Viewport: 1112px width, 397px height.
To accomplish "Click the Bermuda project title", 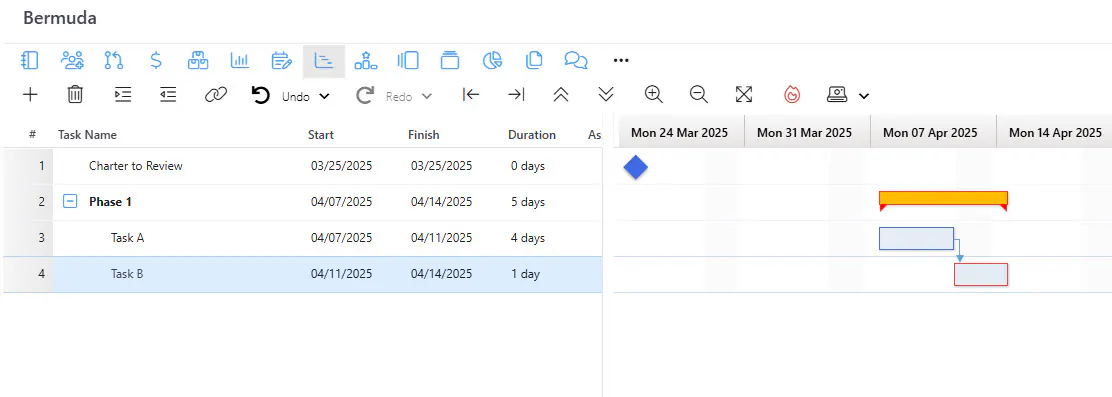I will pyautogui.click(x=60, y=18).
